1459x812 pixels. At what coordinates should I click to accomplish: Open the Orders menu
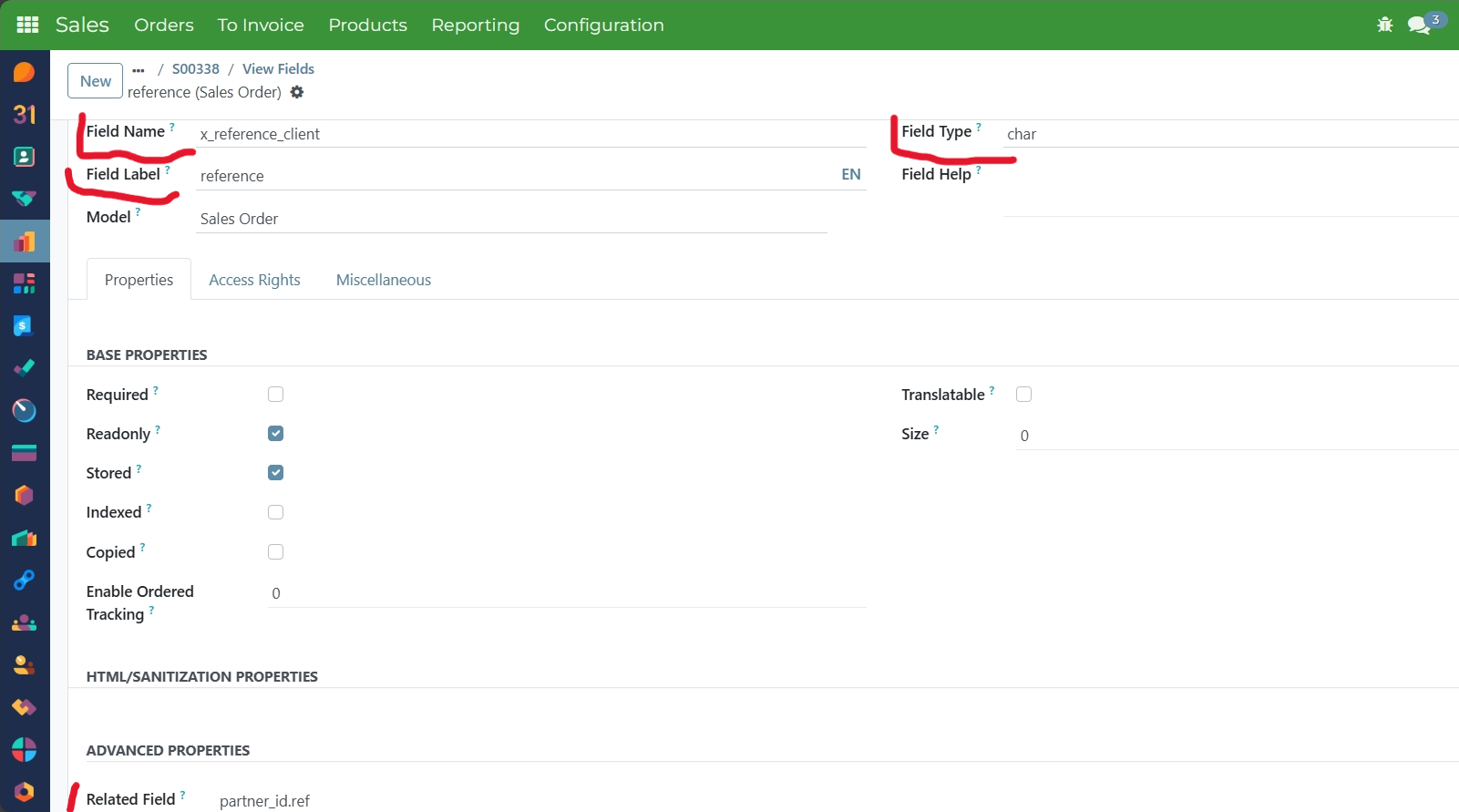click(164, 25)
